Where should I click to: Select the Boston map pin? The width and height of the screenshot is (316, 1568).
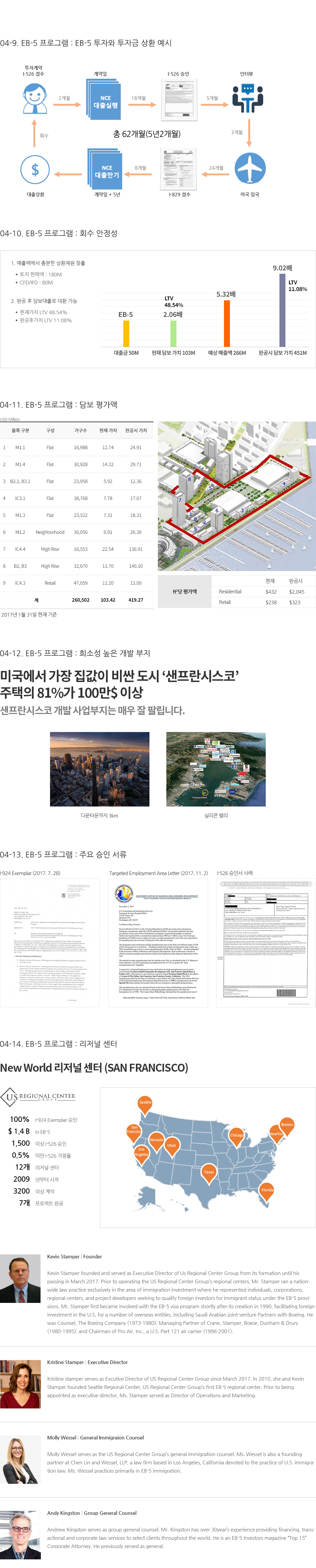click(287, 1127)
